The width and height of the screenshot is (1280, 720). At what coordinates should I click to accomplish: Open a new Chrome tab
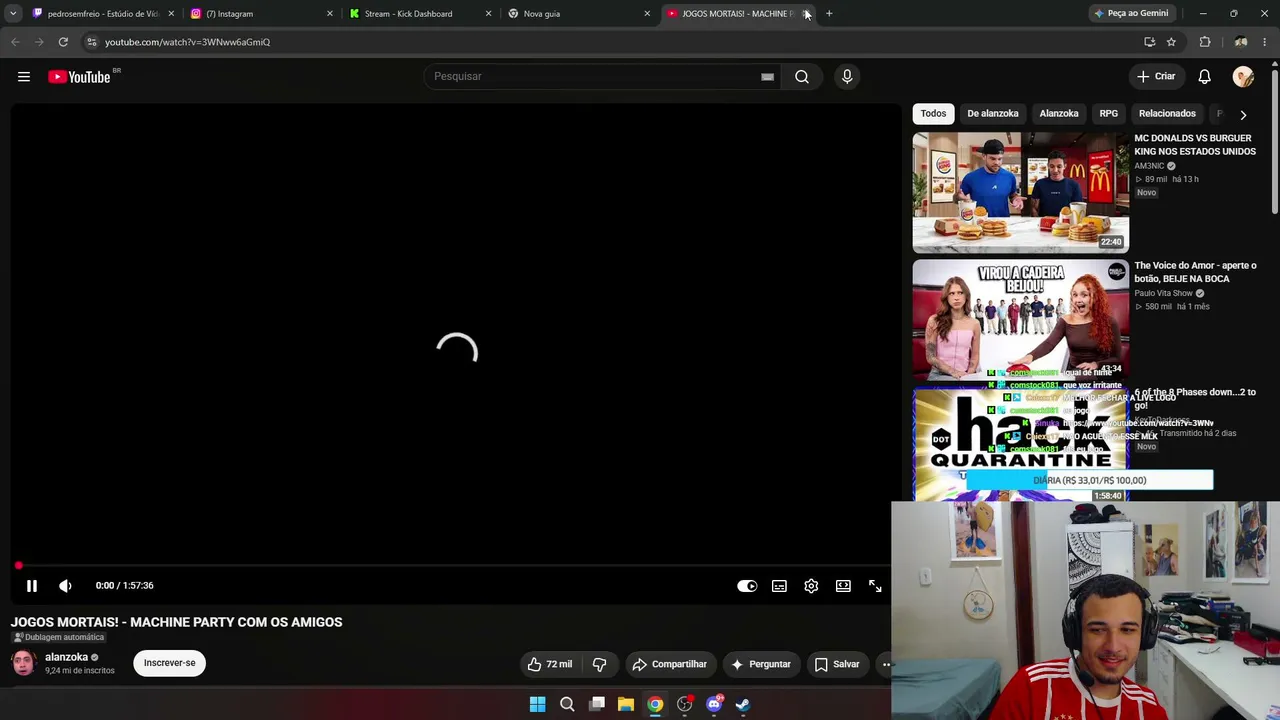click(x=829, y=14)
